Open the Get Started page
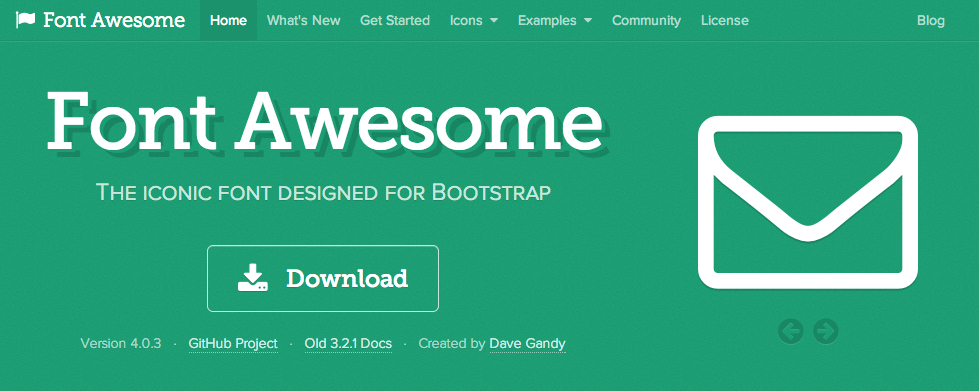Image resolution: width=979 pixels, height=391 pixels. click(395, 21)
